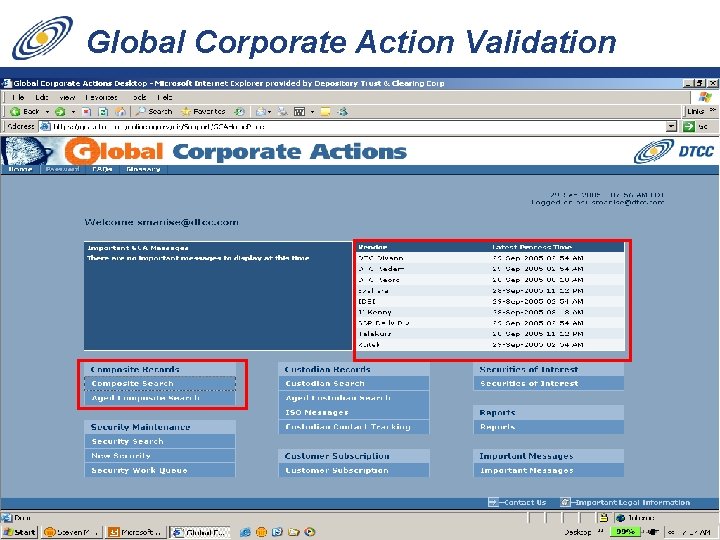Open the Password navigation tab
The image size is (720, 540).
(x=62, y=169)
